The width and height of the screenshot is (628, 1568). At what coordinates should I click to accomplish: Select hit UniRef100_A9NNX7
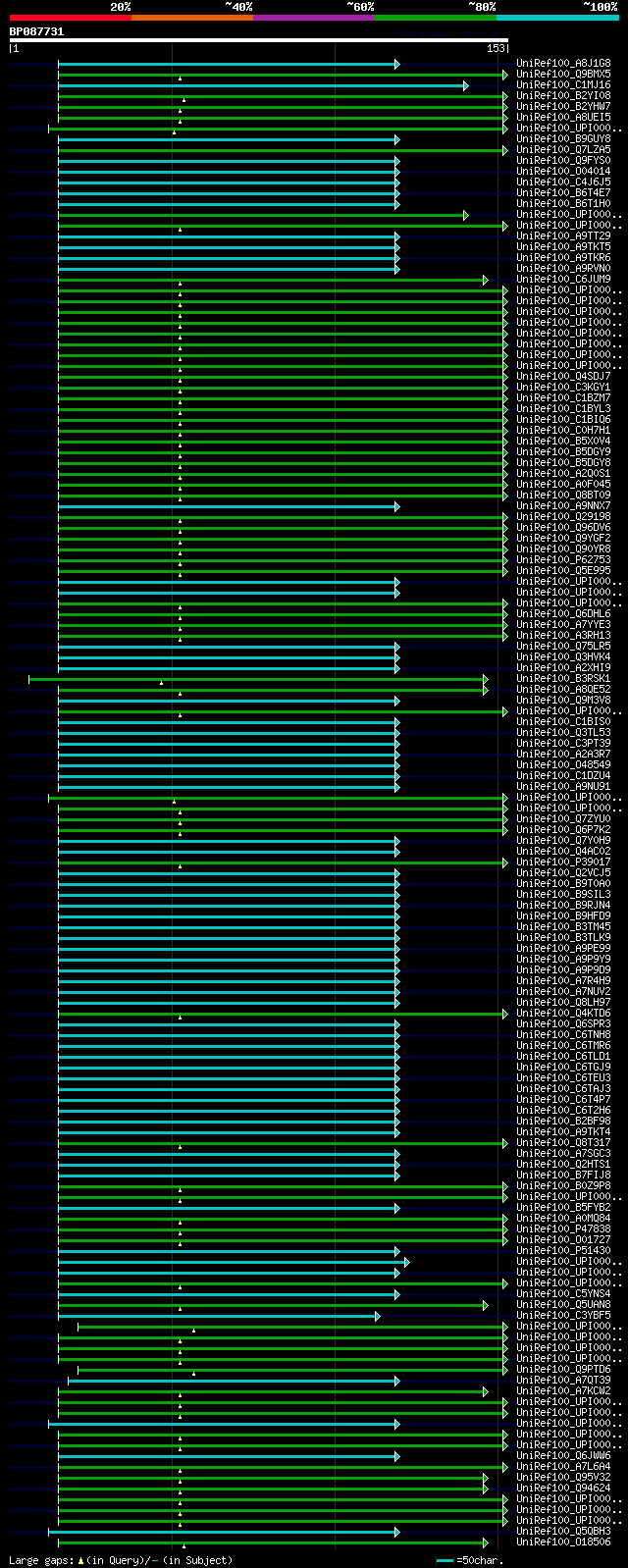click(x=563, y=506)
